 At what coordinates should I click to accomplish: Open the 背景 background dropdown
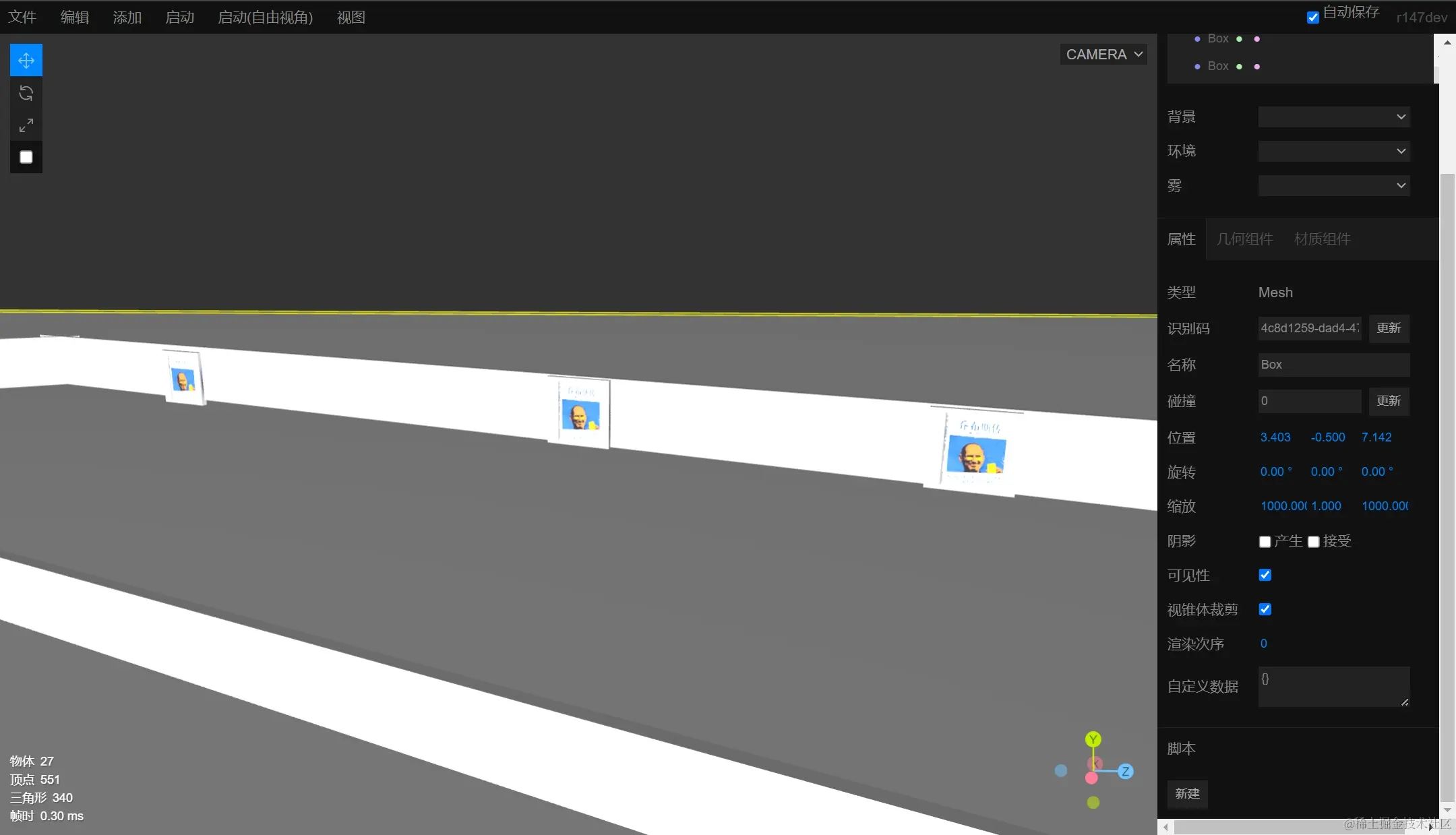(x=1333, y=117)
